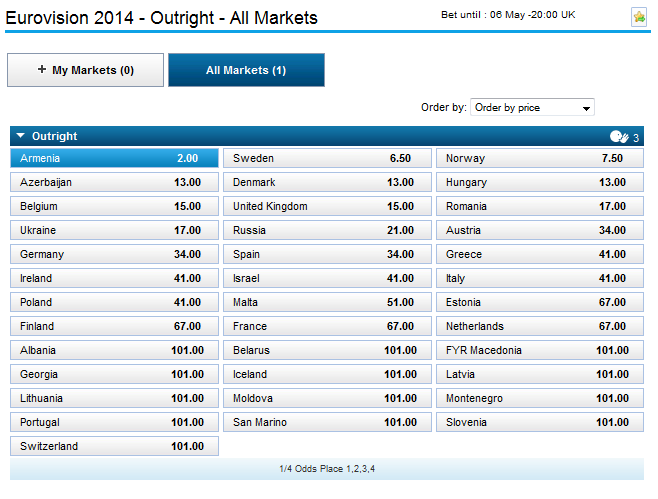
Task: Pick FYR Macedonia outright odds
Action: click(x=539, y=350)
